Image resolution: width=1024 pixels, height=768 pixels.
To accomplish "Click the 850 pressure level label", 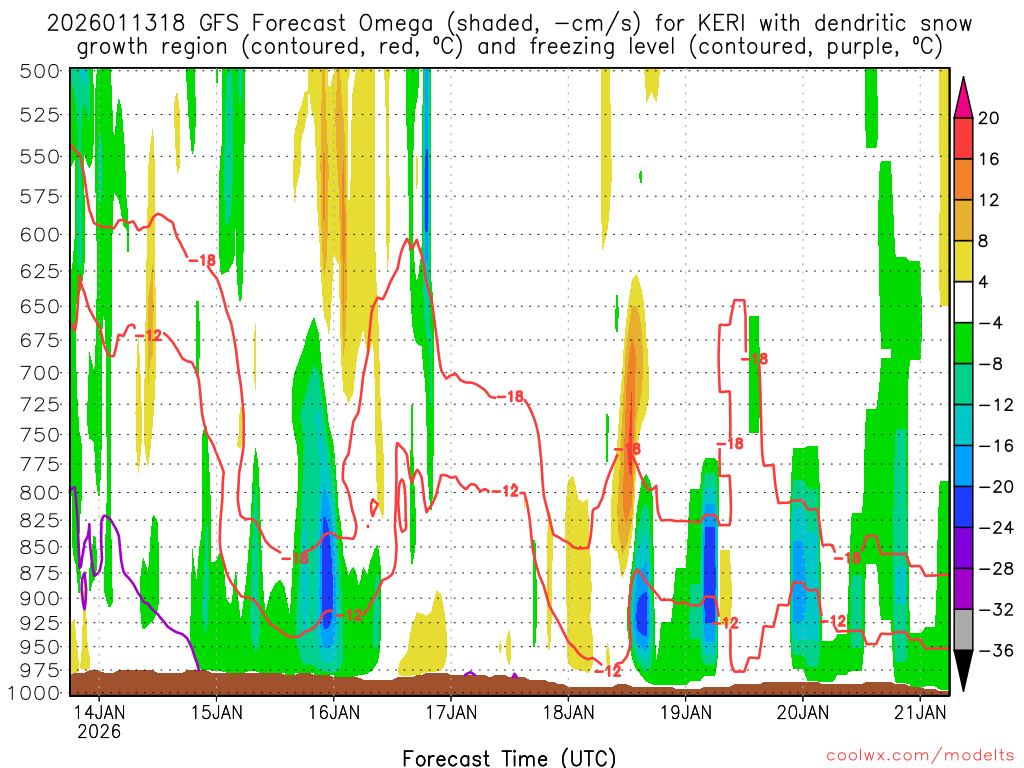I will tap(40, 547).
